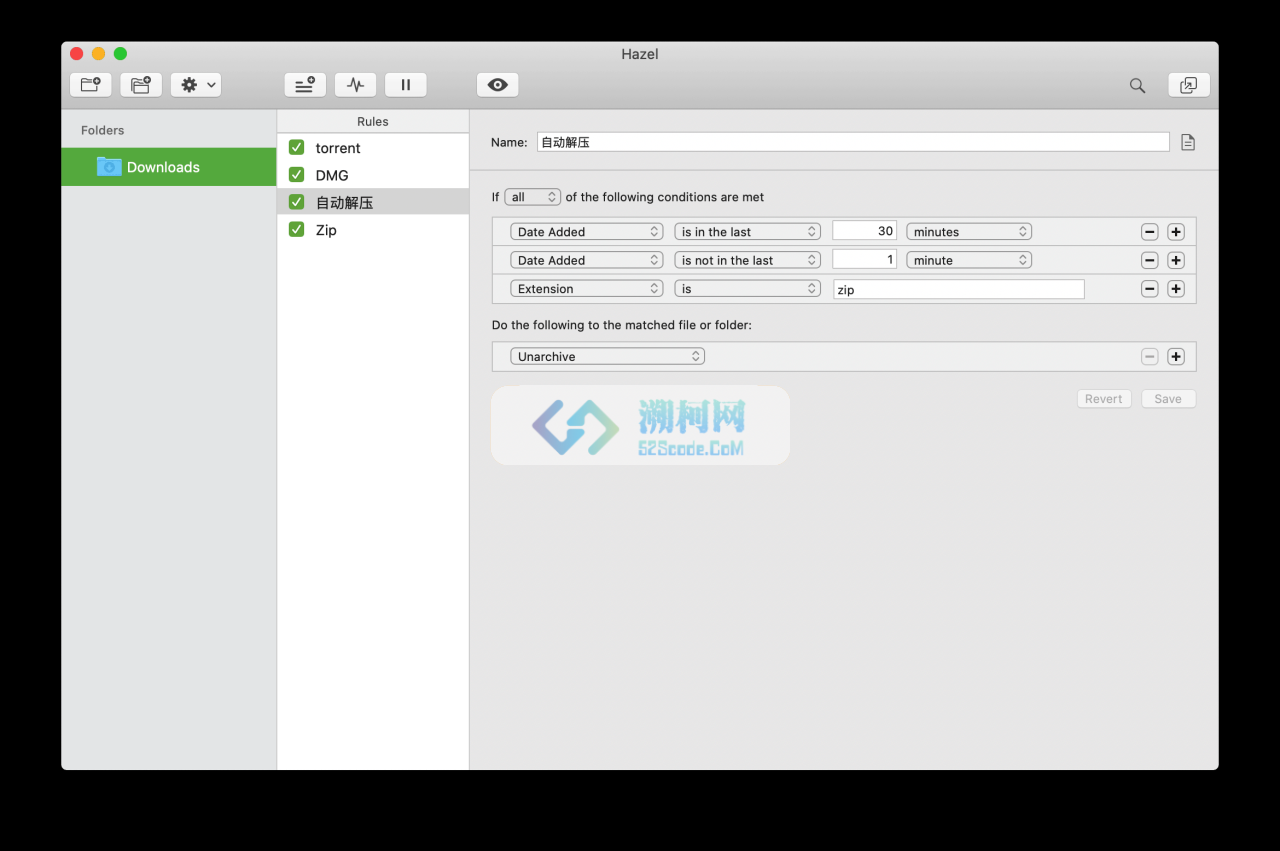Open the Extension attribute dropdown
This screenshot has height=851, width=1280.
(586, 289)
